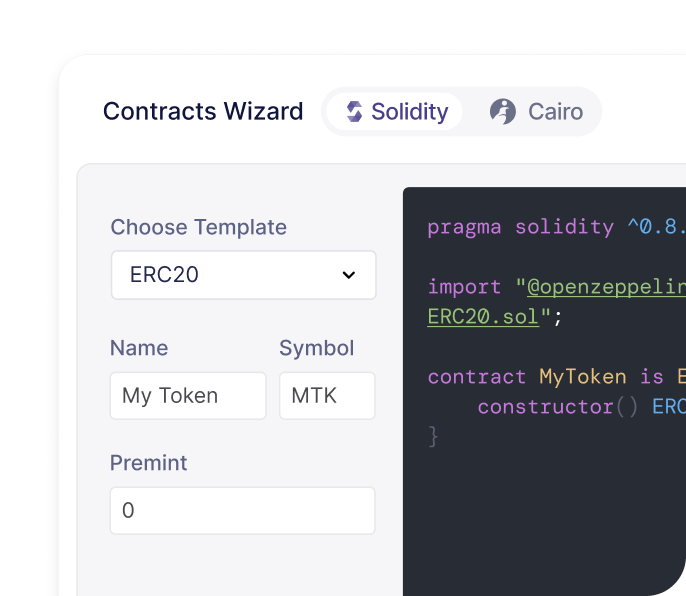Click the Contracts Wizard title
Viewport: 686px width, 596px height.
click(203, 111)
